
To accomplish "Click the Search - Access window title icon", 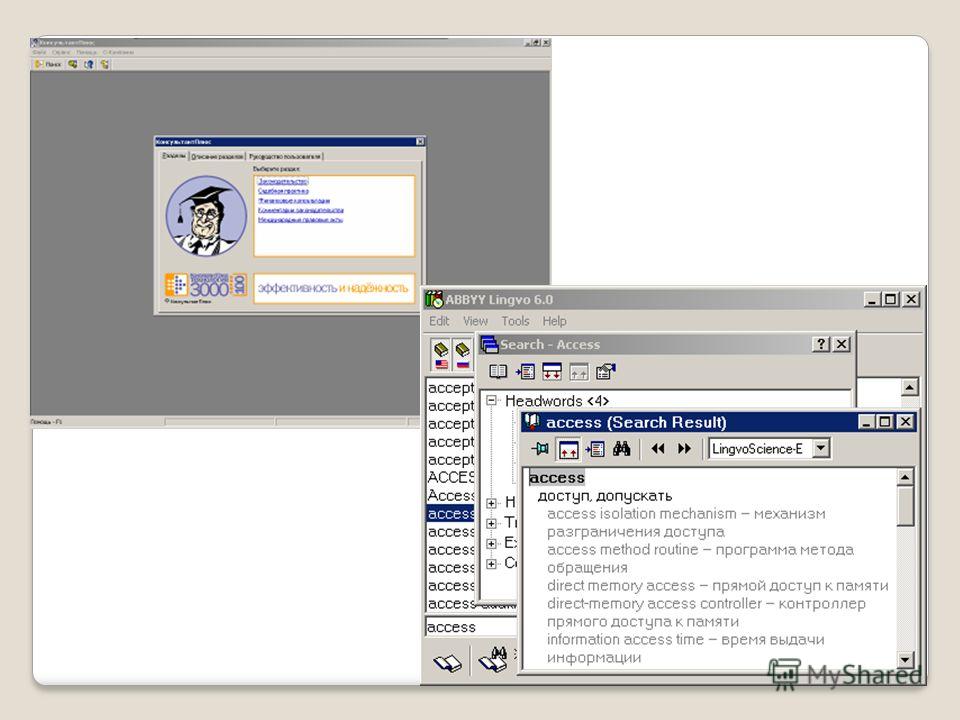I will point(489,345).
